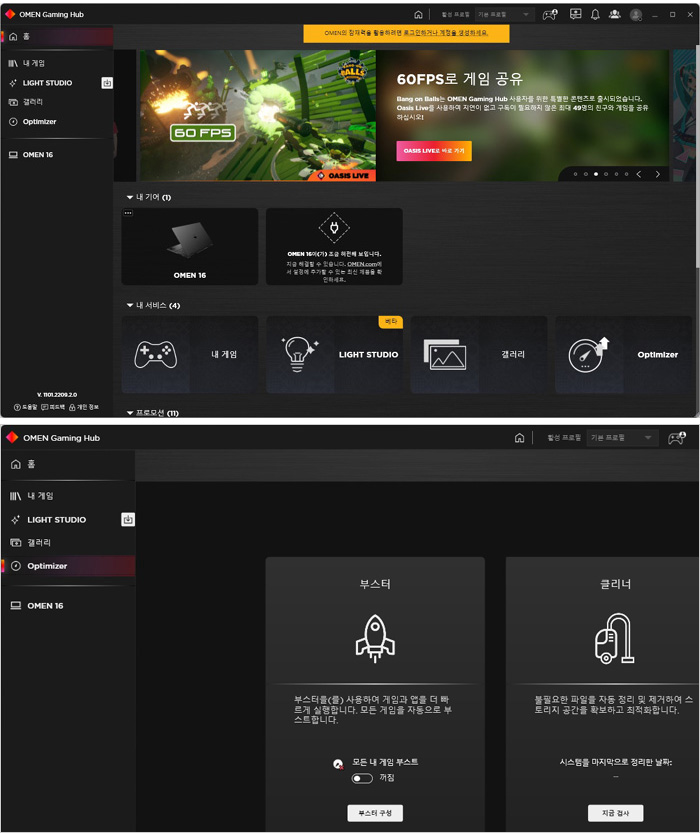Click the 부스터 rocket icon

[375, 638]
